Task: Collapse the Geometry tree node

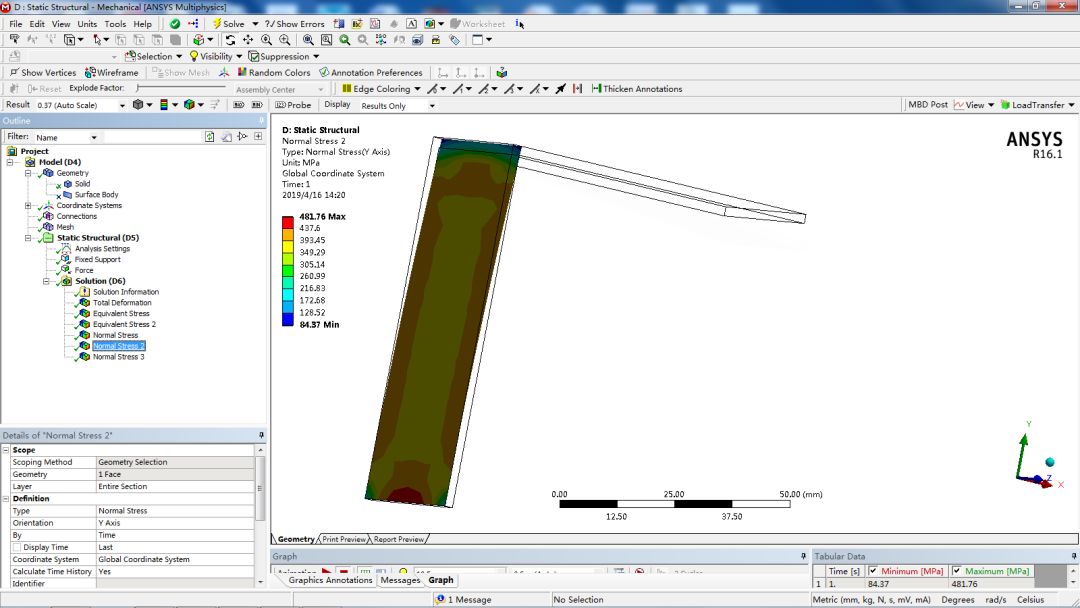Action: click(28, 173)
